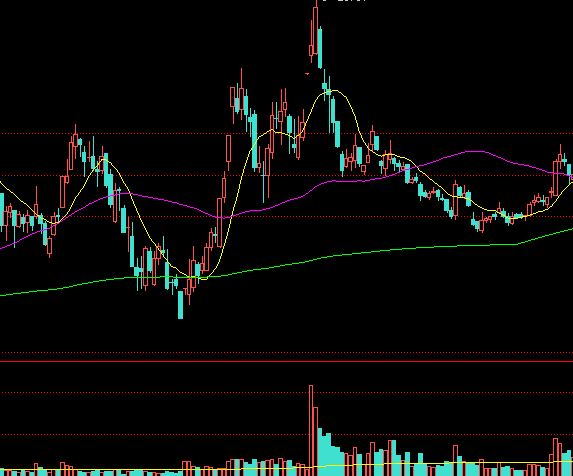Select the tall red candle near the right edge
This screenshot has height=476, width=573.
pos(556,178)
